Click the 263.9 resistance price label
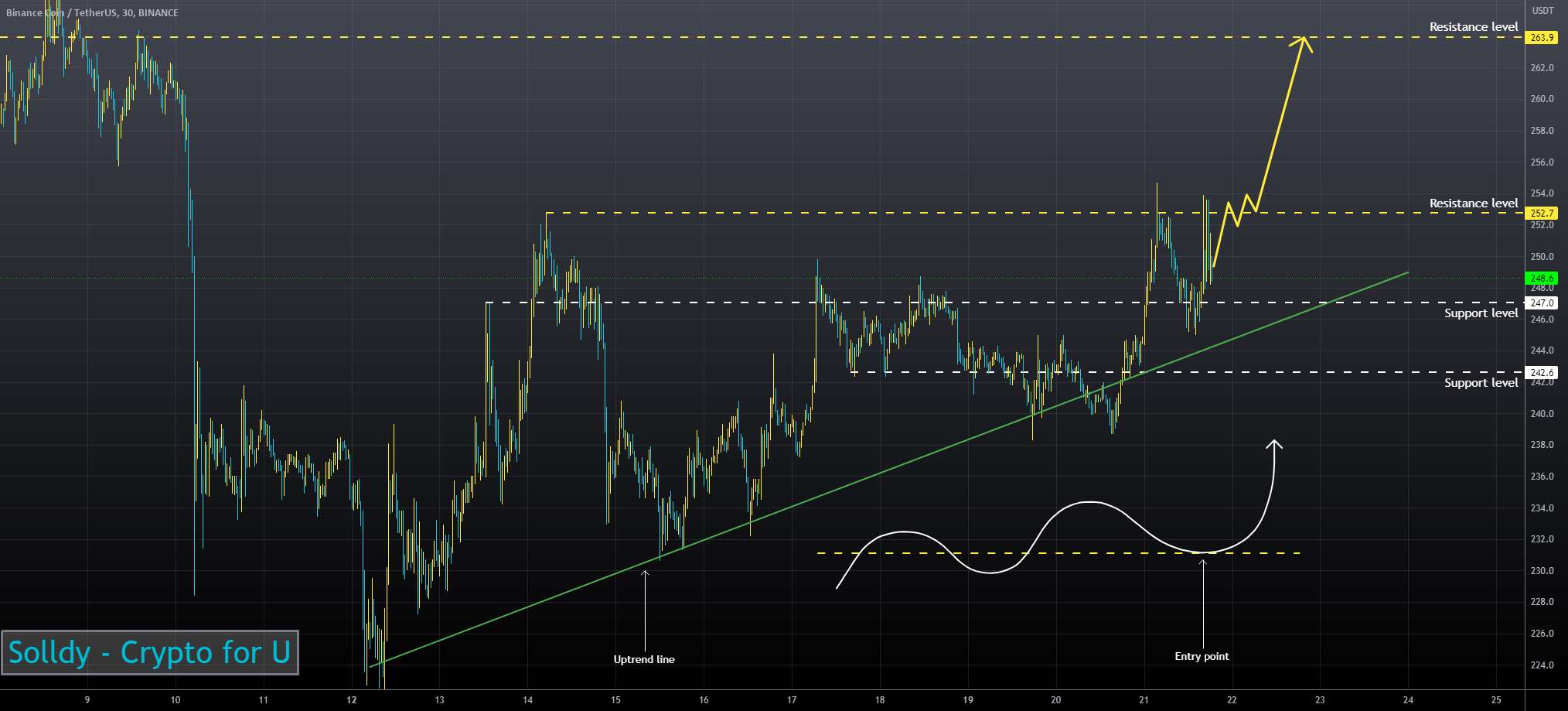The image size is (1568, 711). coord(1541,37)
